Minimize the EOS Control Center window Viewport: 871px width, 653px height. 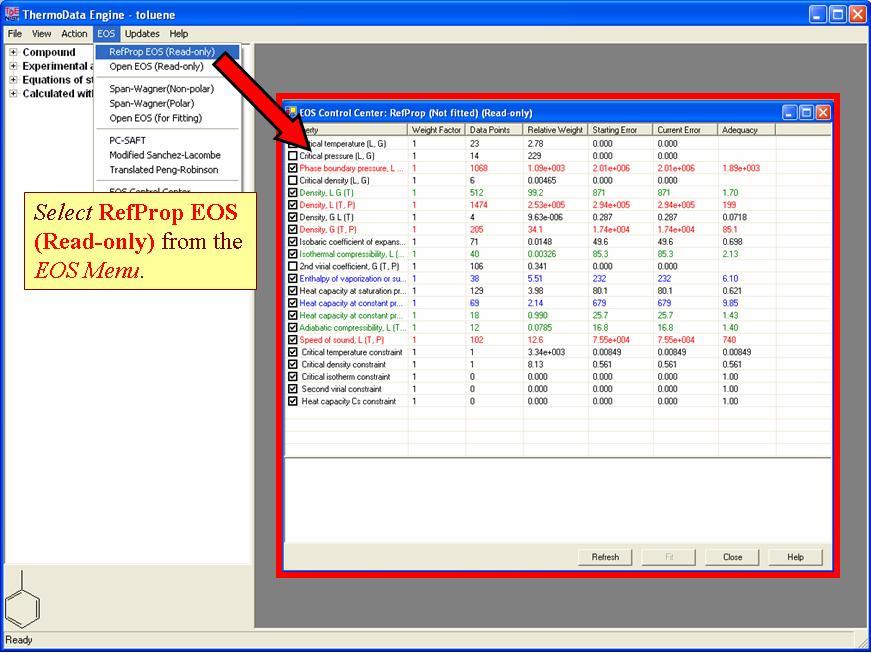[x=789, y=113]
